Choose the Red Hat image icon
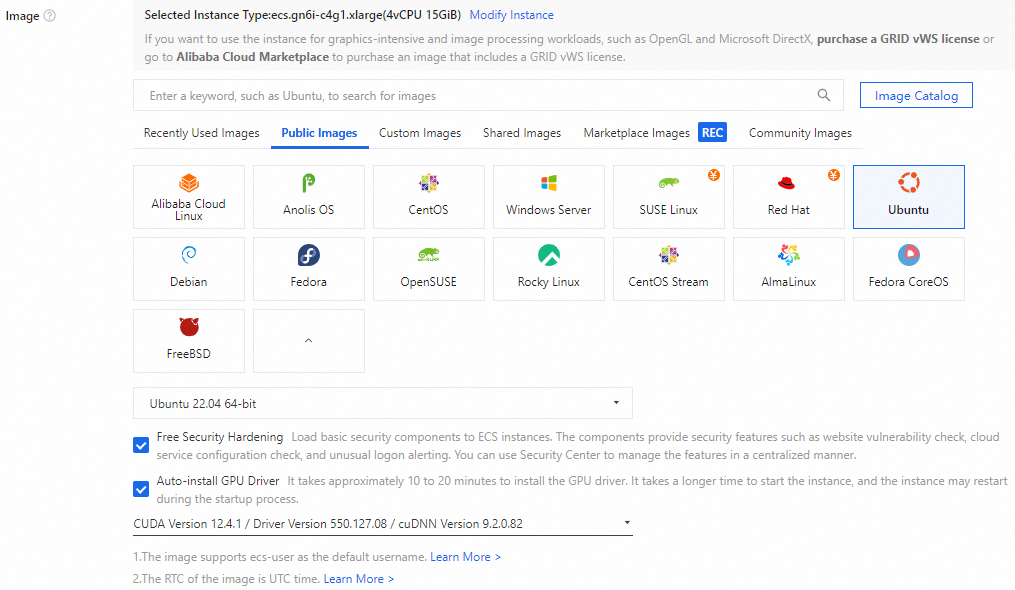This screenshot has width=1015, height=590. click(x=787, y=184)
